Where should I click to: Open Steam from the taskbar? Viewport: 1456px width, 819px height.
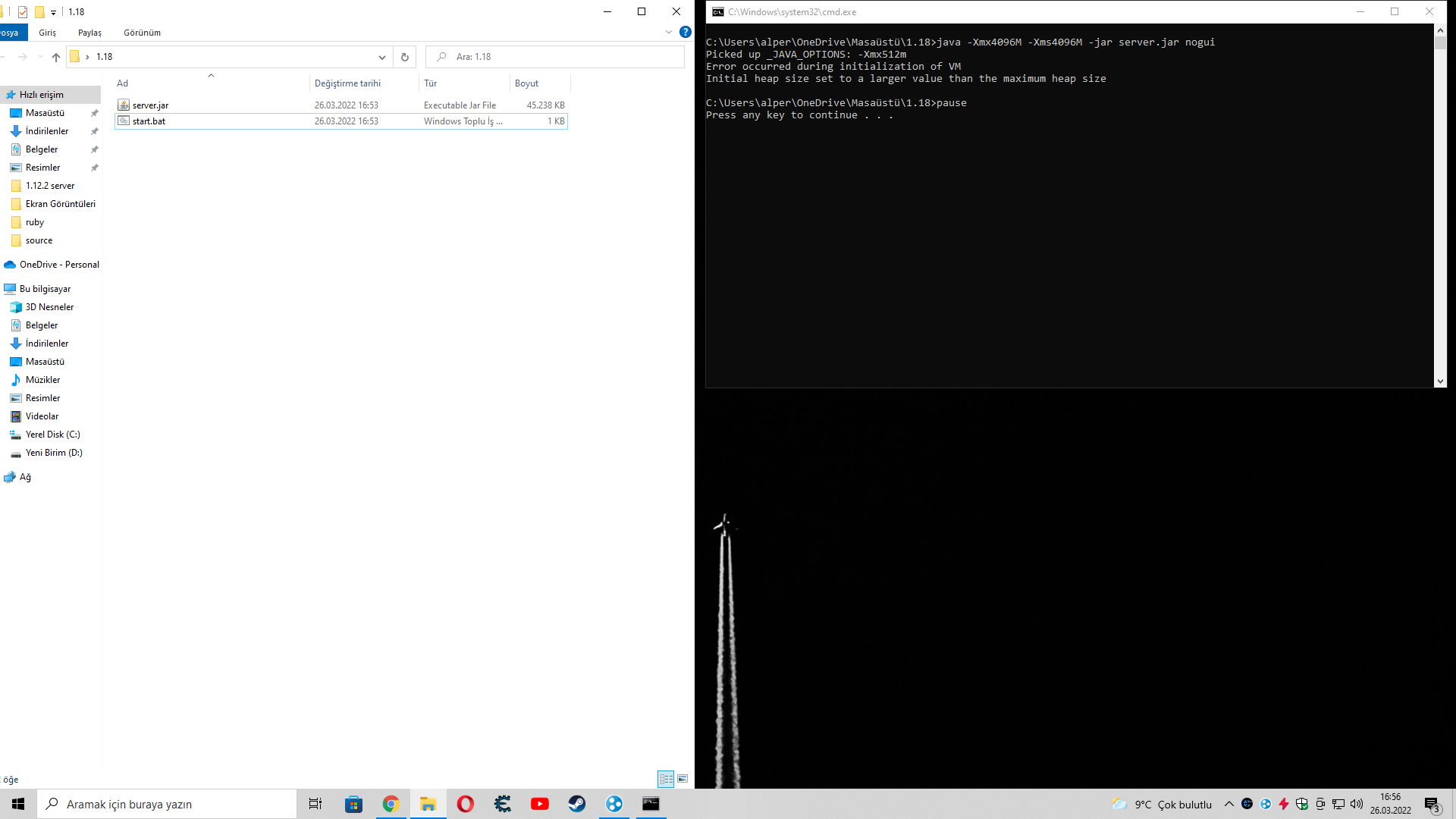(576, 804)
